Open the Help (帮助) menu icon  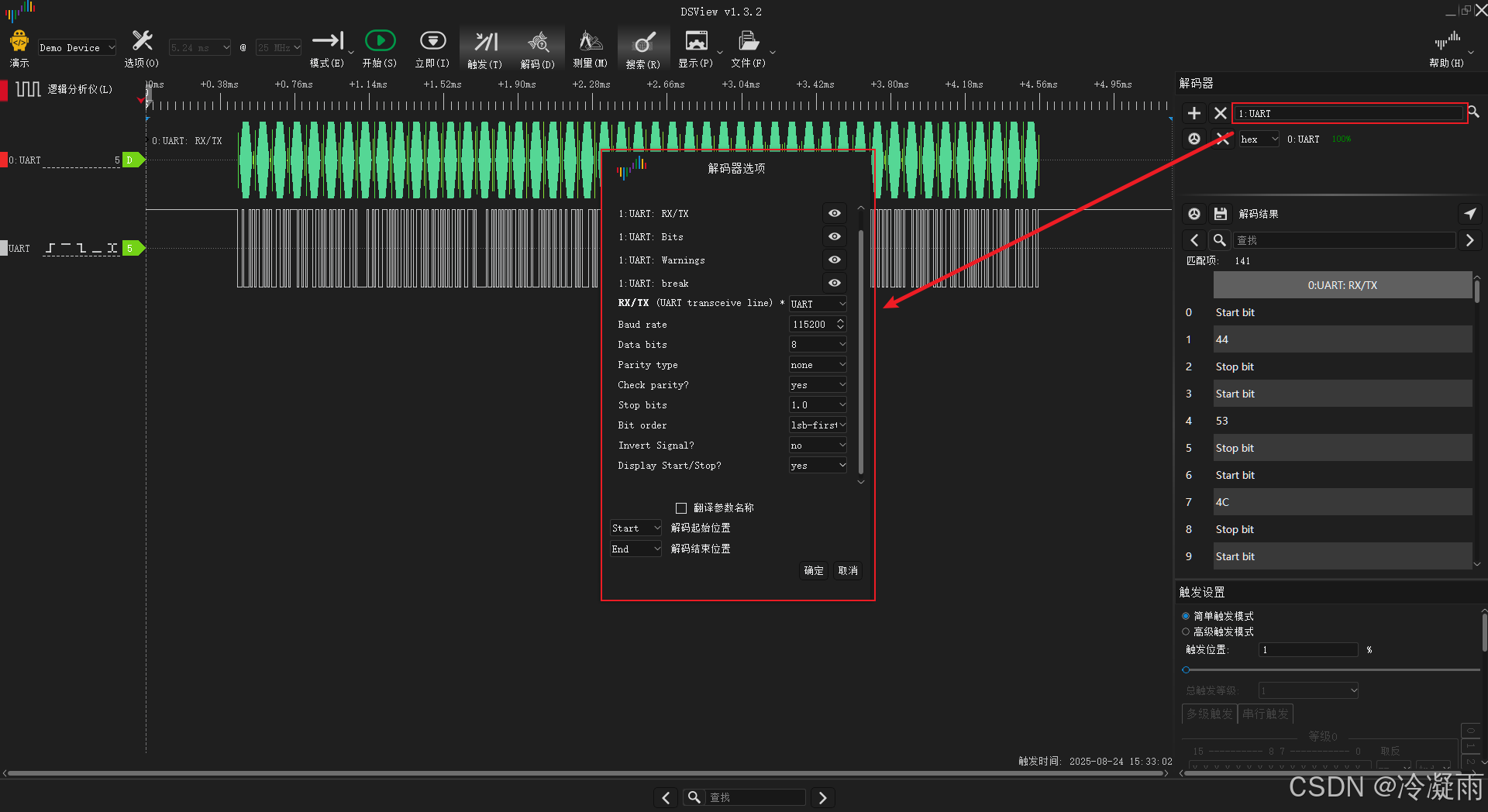[x=1447, y=40]
